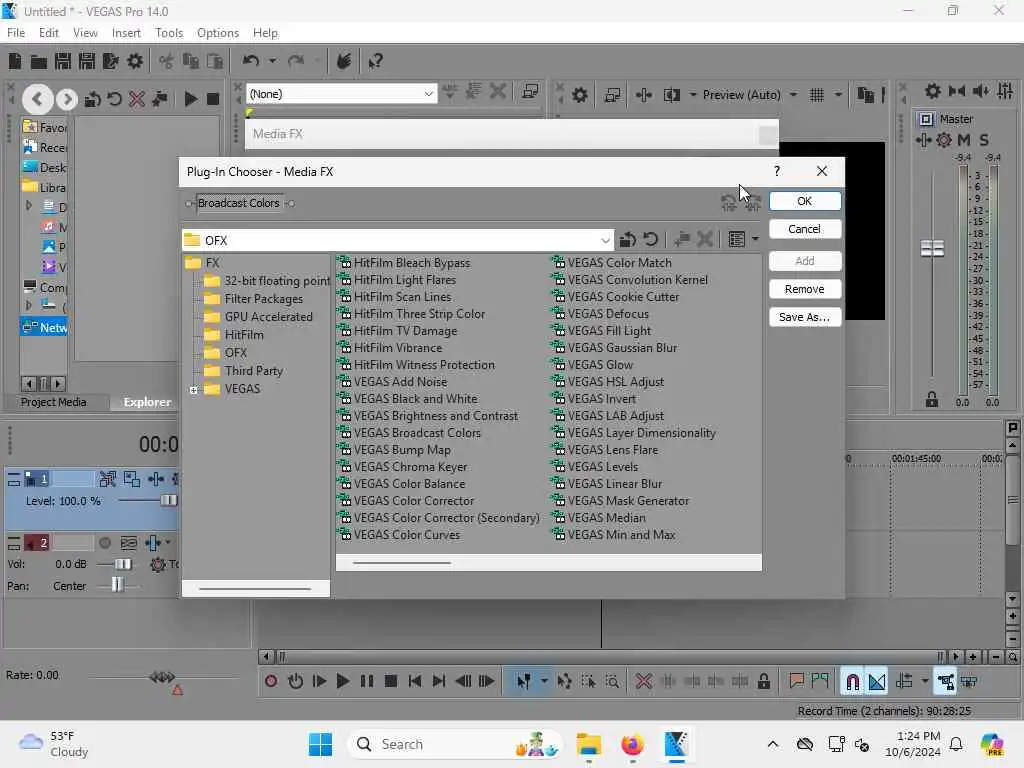The image size is (1024, 768).
Task: Toggle Mute on the Master bus
Action: tap(964, 140)
